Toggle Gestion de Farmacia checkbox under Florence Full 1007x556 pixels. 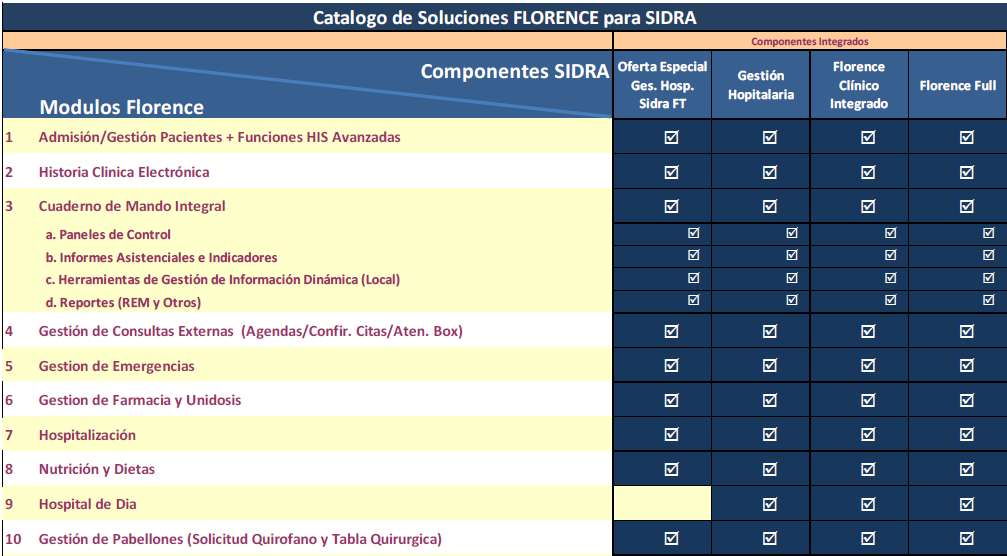[966, 400]
